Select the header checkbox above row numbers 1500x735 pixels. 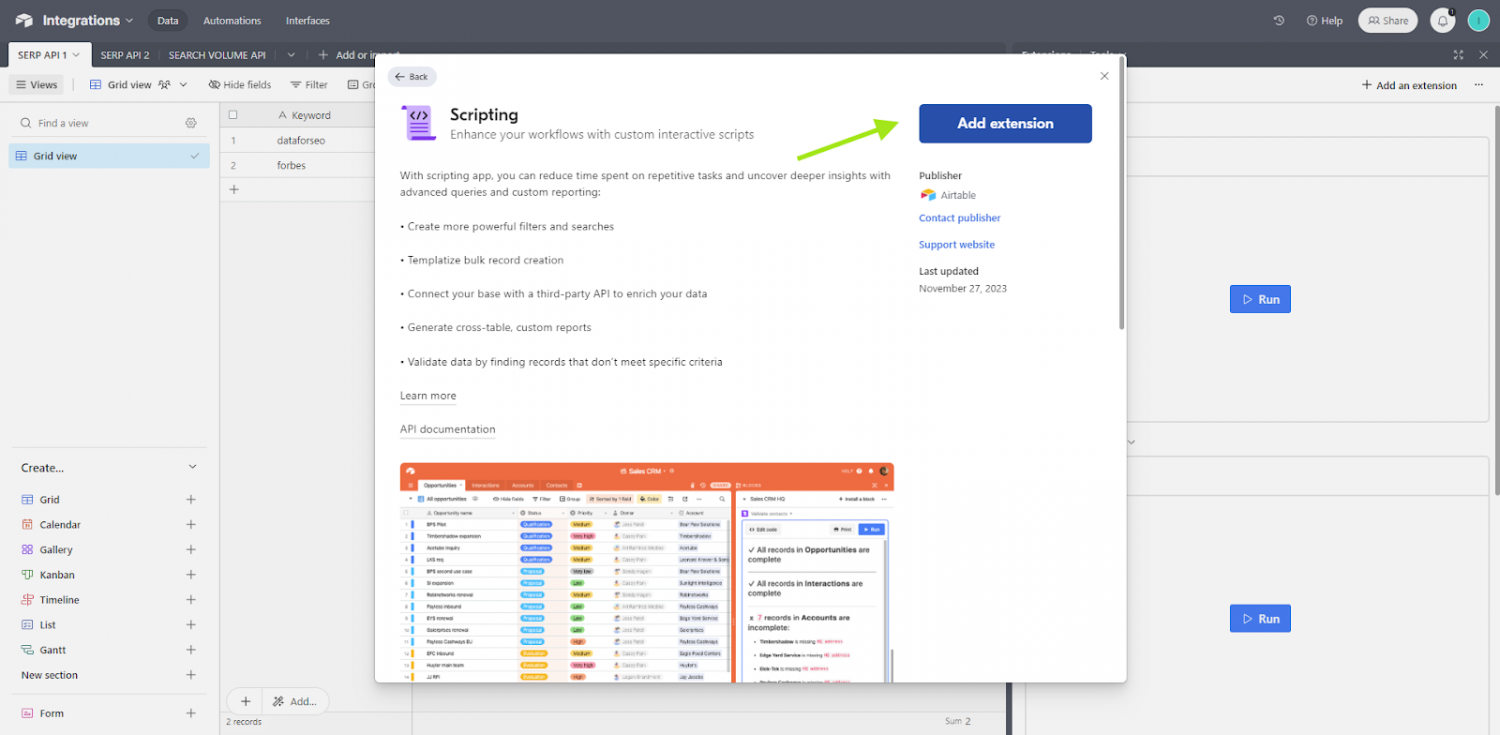232,114
